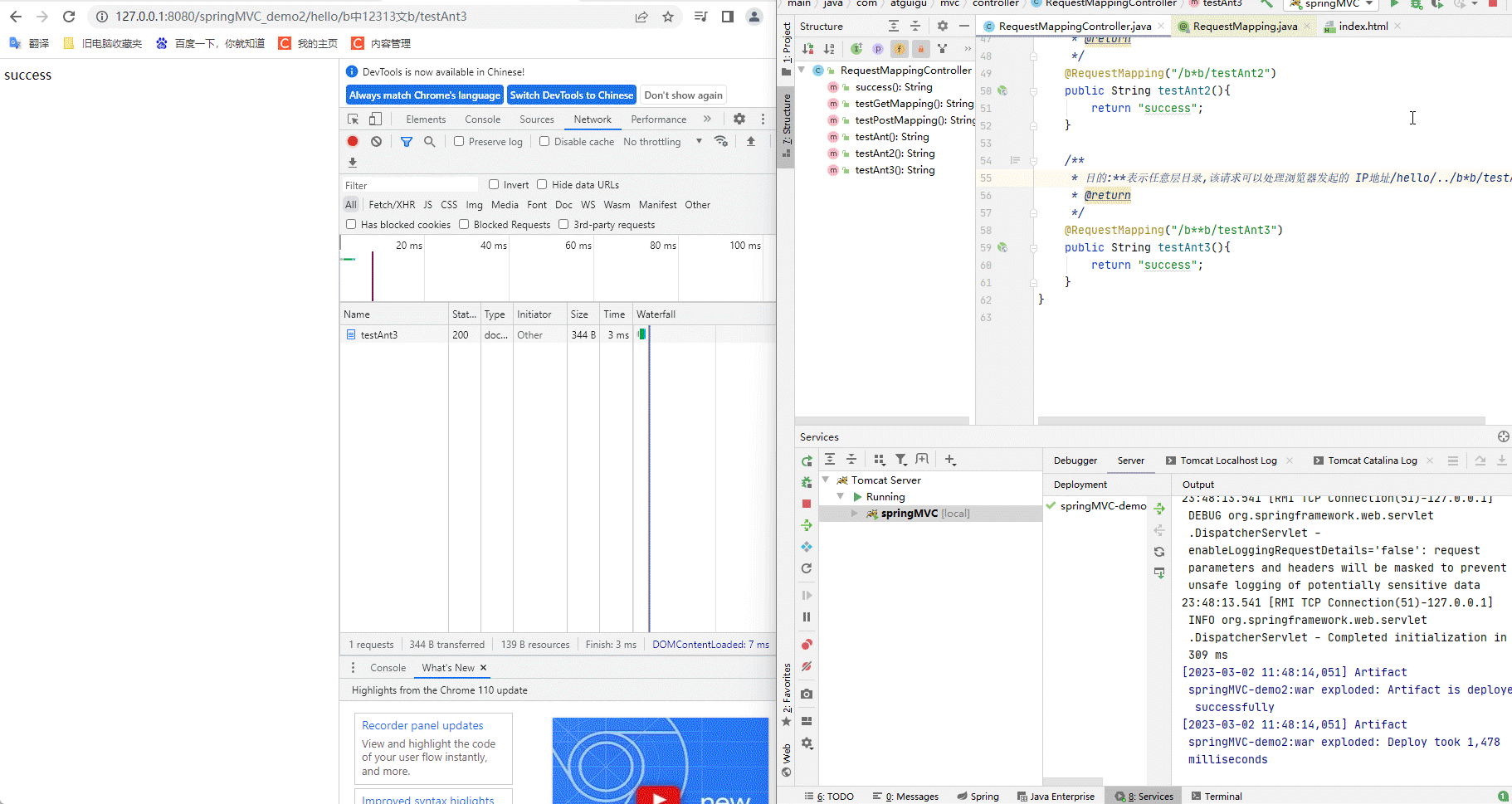Clear the network log
Viewport: 1512px width, 804px height.
(376, 142)
